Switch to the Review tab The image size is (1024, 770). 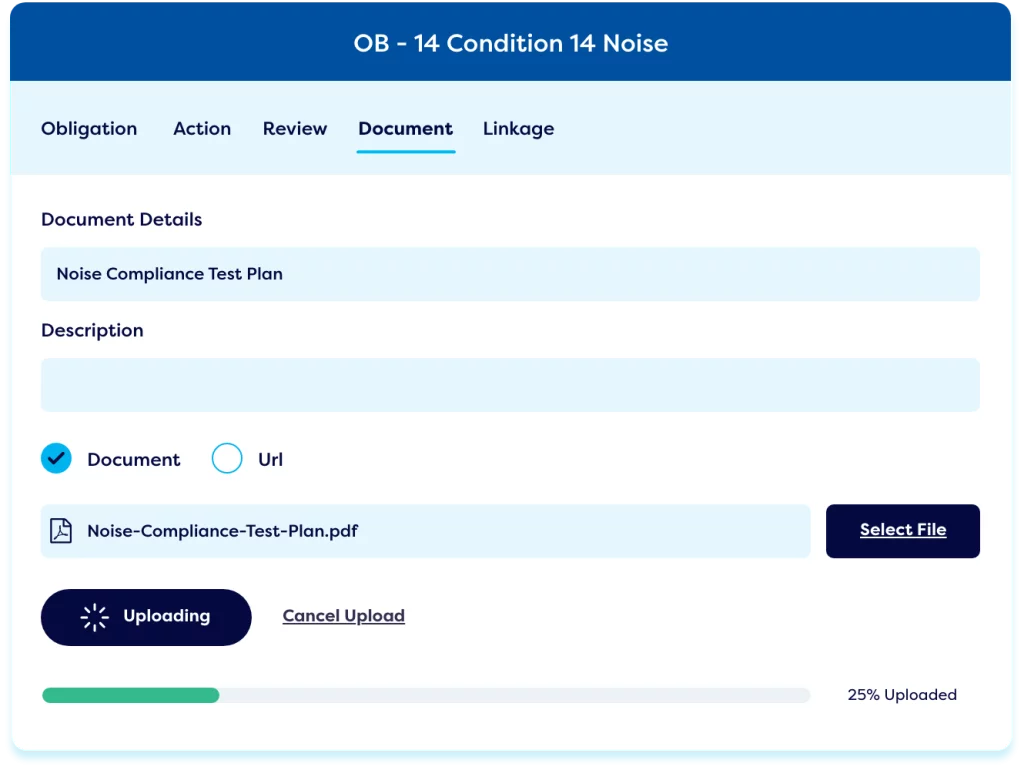(x=294, y=128)
